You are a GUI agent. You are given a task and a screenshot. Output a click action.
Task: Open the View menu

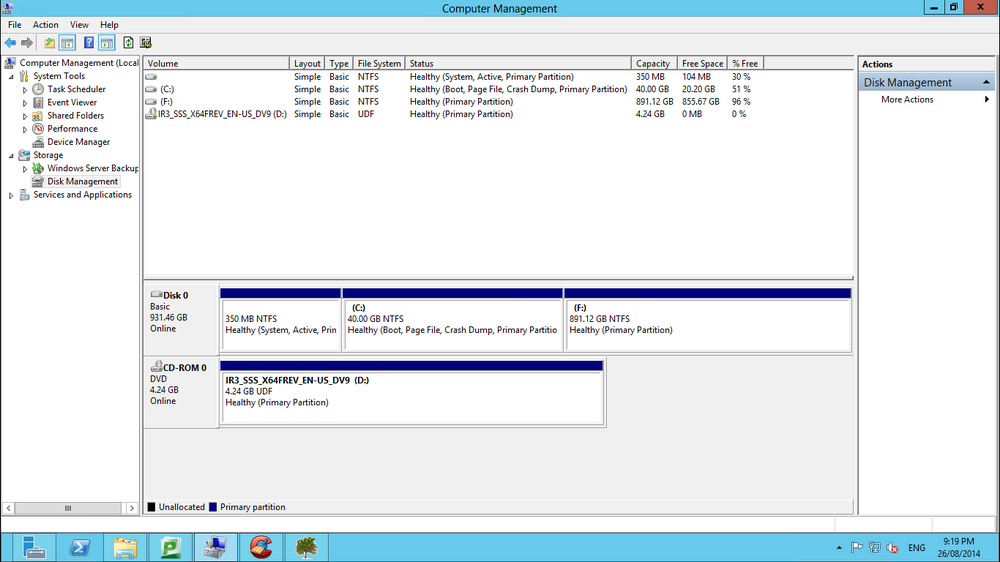point(79,24)
